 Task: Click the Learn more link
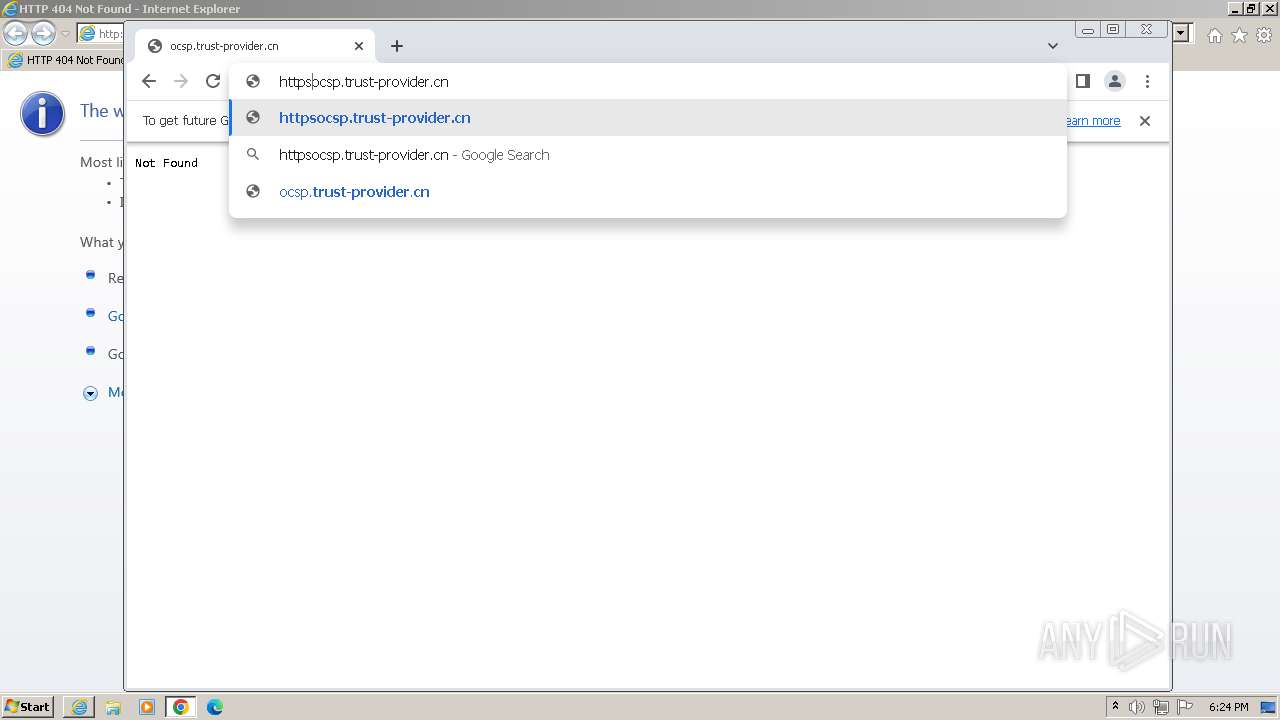(x=1093, y=121)
